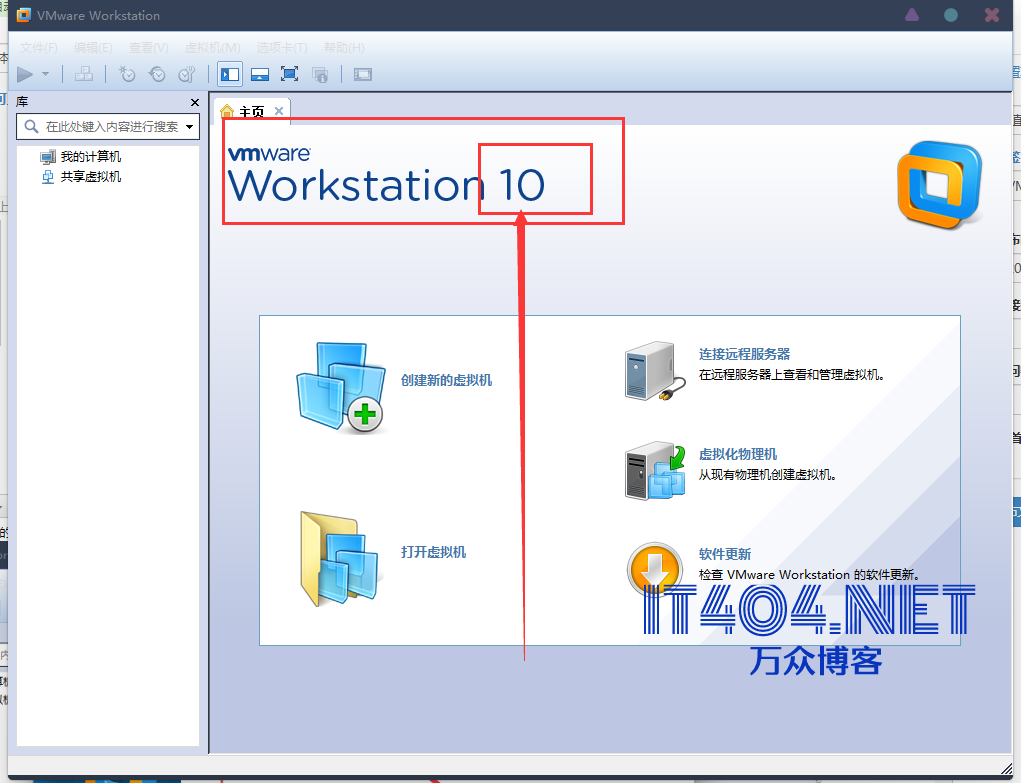This screenshot has height=783, width=1021.
Task: Click the Unity mode toolbar icon
Action: 320,74
